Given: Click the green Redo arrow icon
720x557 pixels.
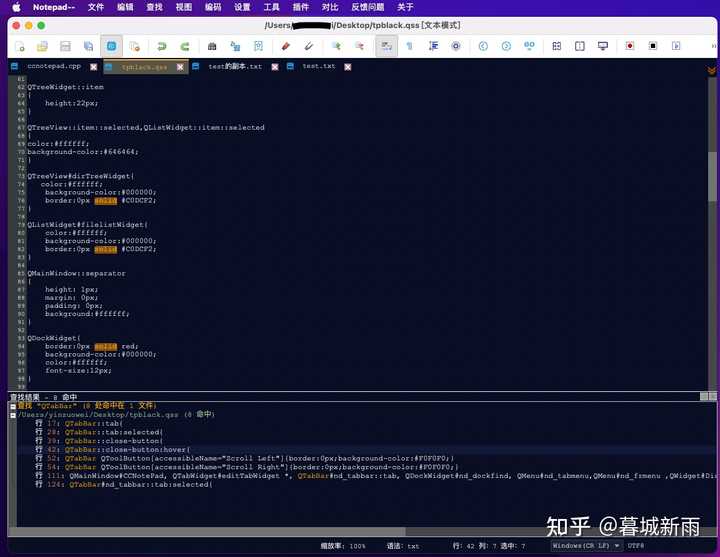Looking at the screenshot, I should [x=185, y=46].
